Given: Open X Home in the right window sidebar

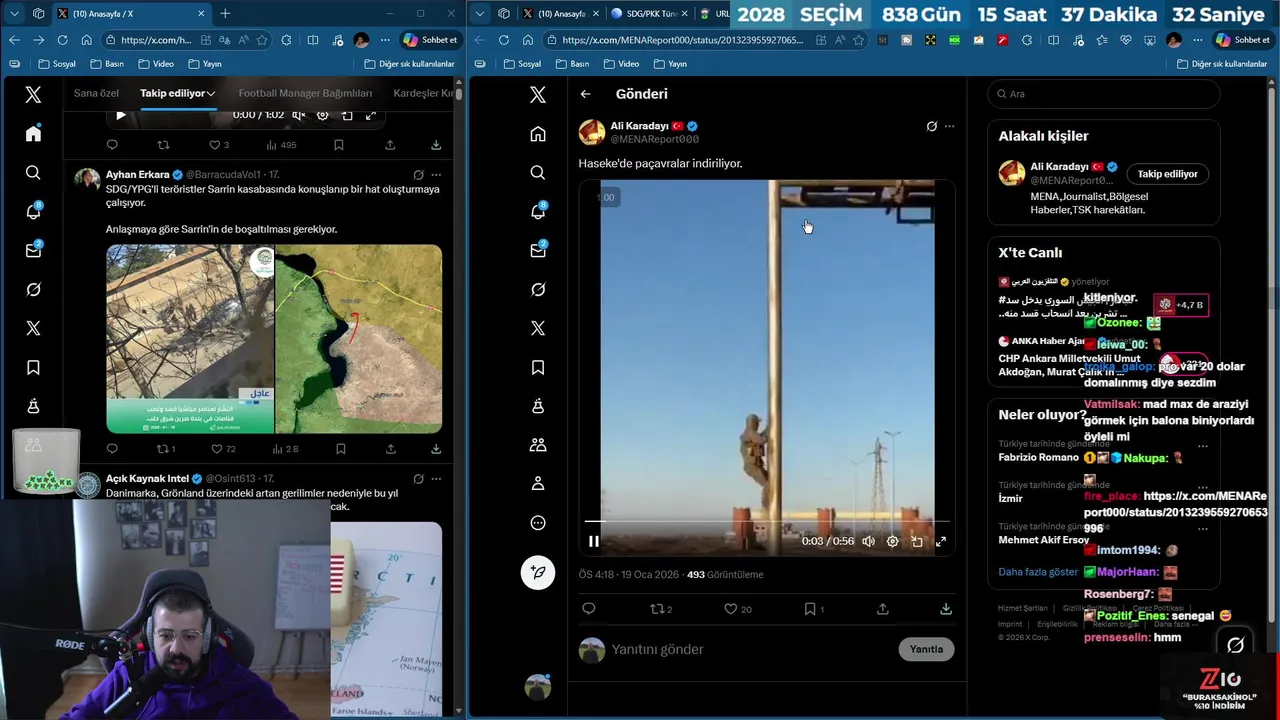Looking at the screenshot, I should 538,134.
